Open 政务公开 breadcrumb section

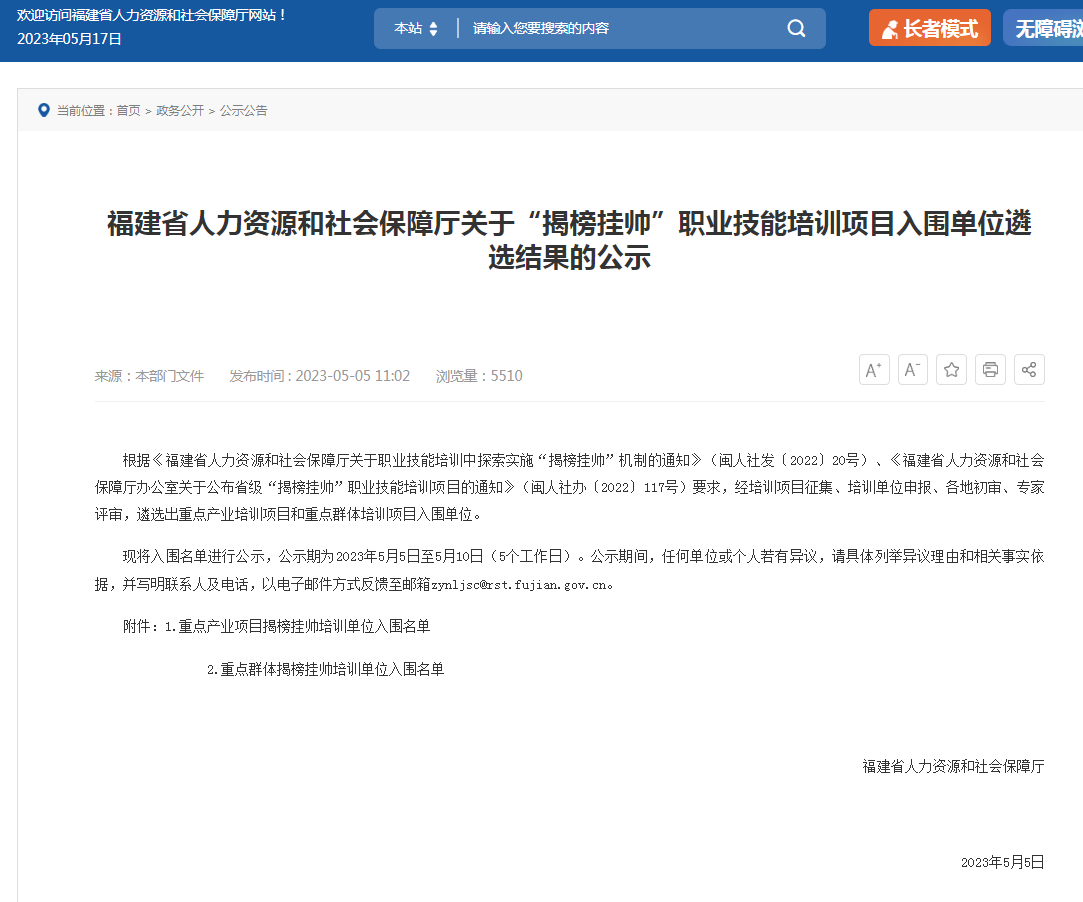click(180, 110)
